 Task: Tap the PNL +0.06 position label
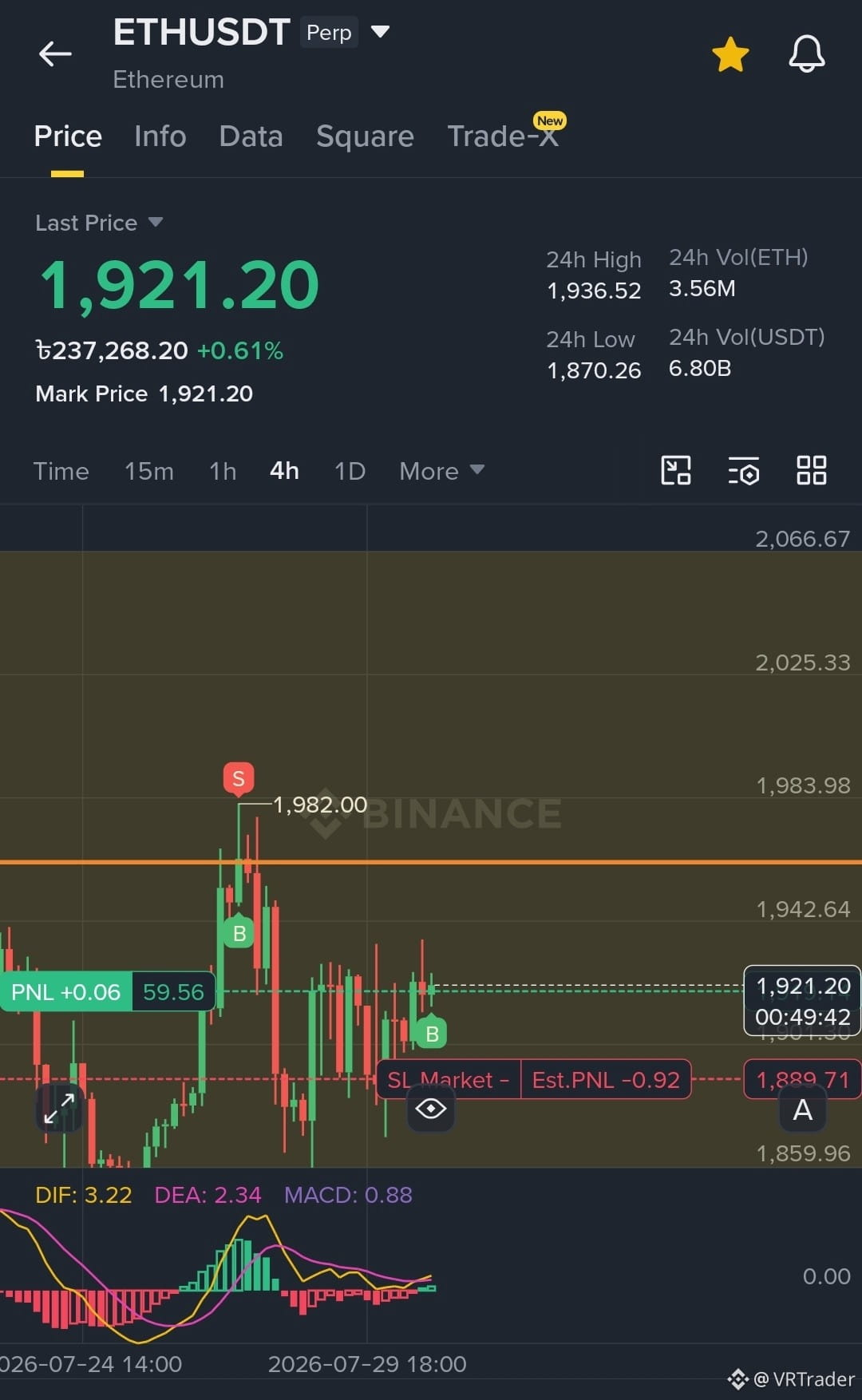pos(65,992)
